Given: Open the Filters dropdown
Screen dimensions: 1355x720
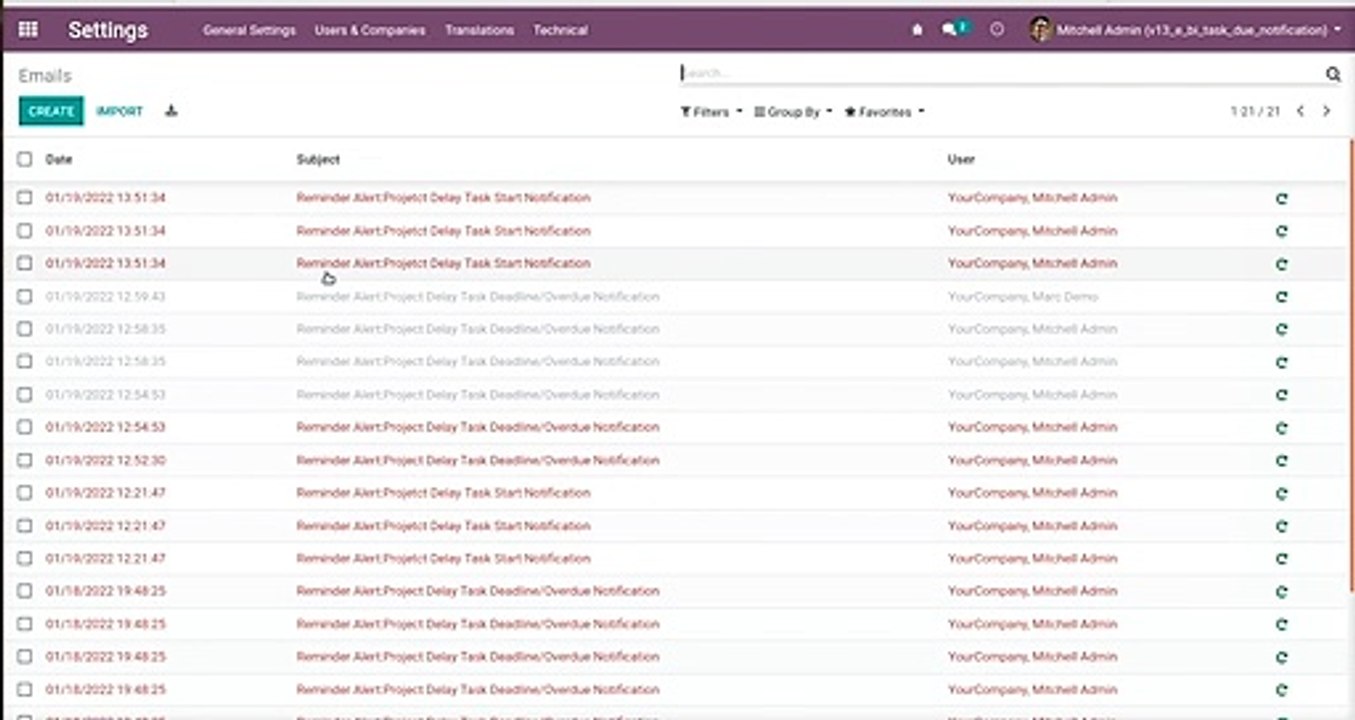Looking at the screenshot, I should 711,112.
